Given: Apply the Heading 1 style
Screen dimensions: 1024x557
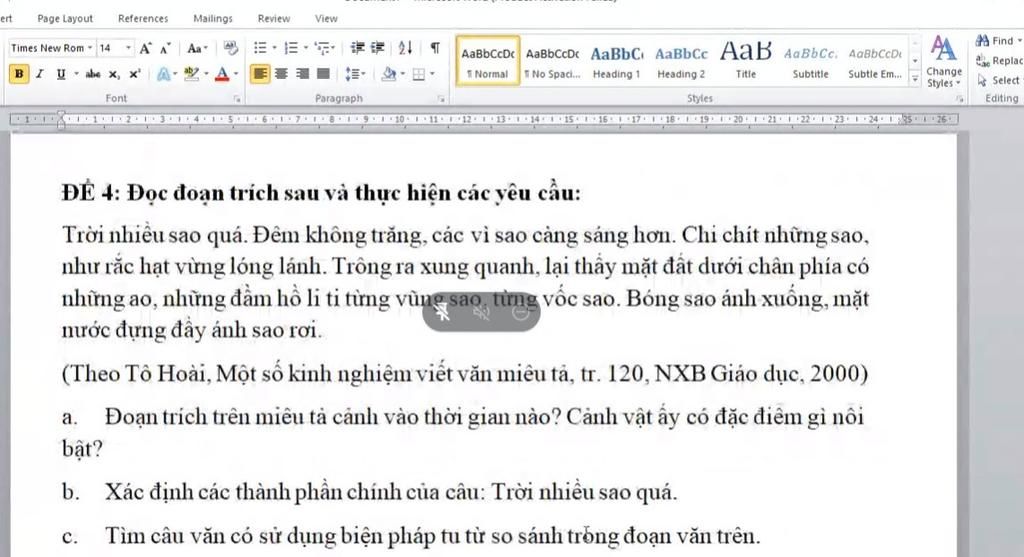Looking at the screenshot, I should coord(616,61).
